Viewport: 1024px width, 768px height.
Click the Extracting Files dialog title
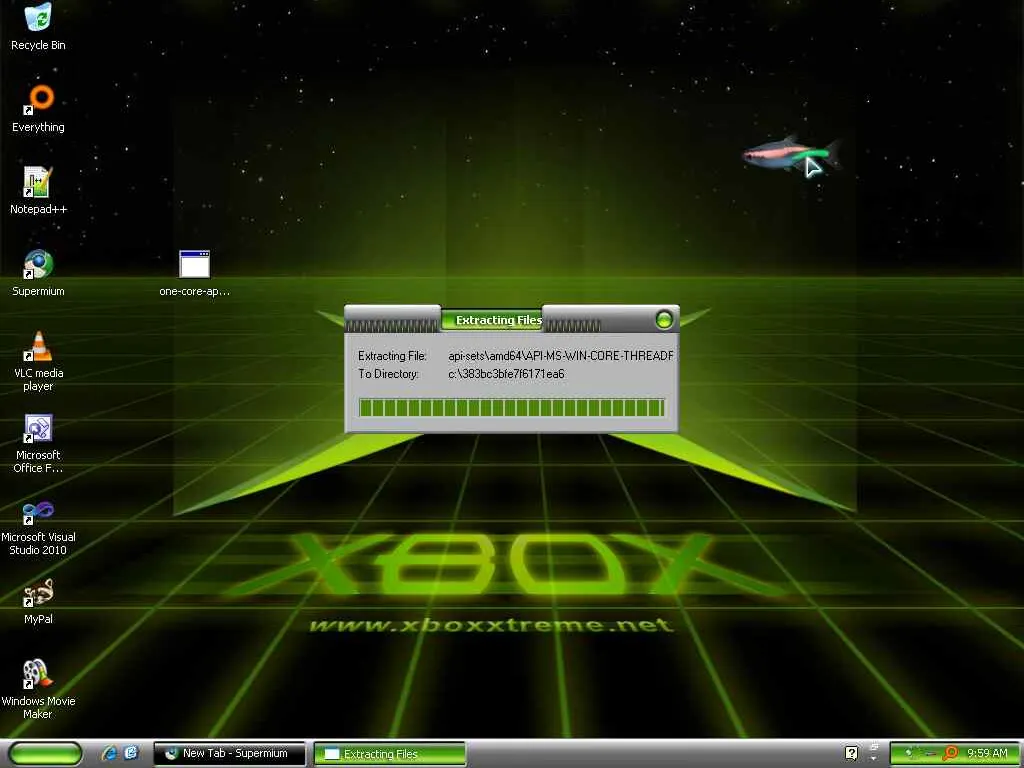(498, 320)
